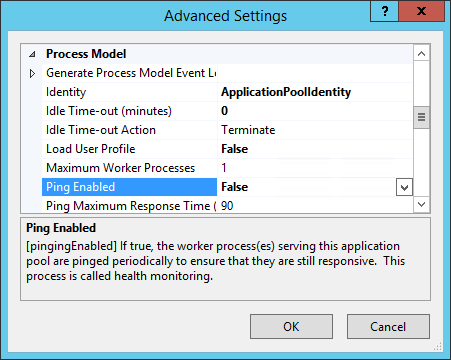Image resolution: width=451 pixels, height=360 pixels.
Task: Select Idle Time-out (minutes) property
Action: click(129, 111)
